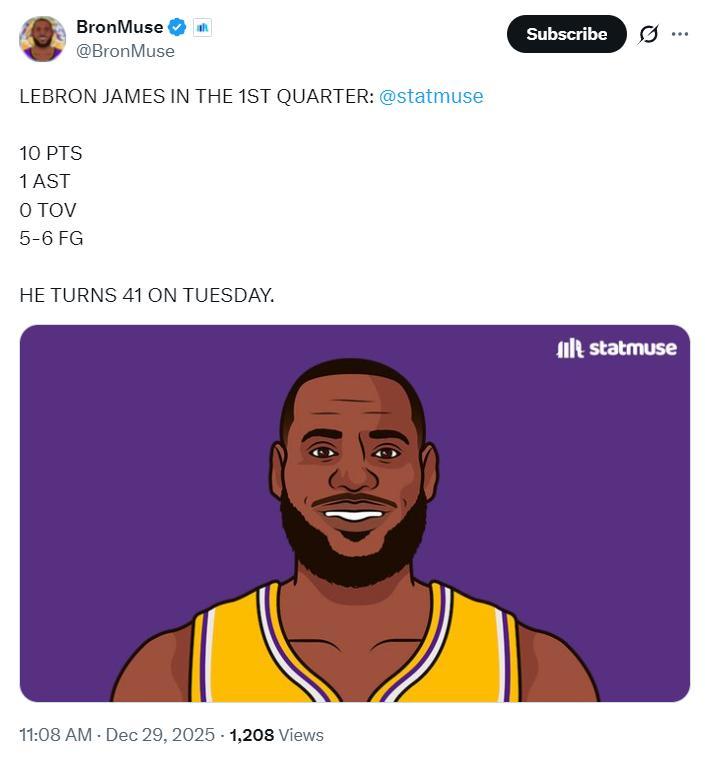This screenshot has height=761, width=705.
Task: Click the "5-6 FG" stat line
Action: [x=51, y=239]
